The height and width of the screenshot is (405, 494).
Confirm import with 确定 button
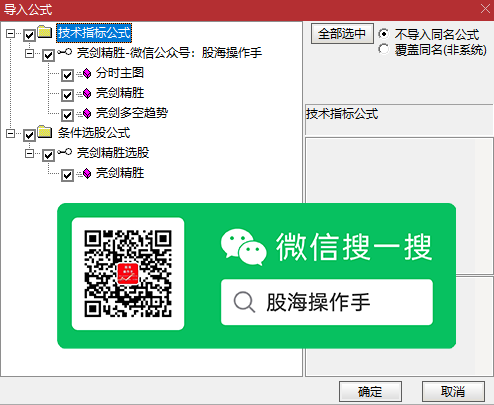370,392
